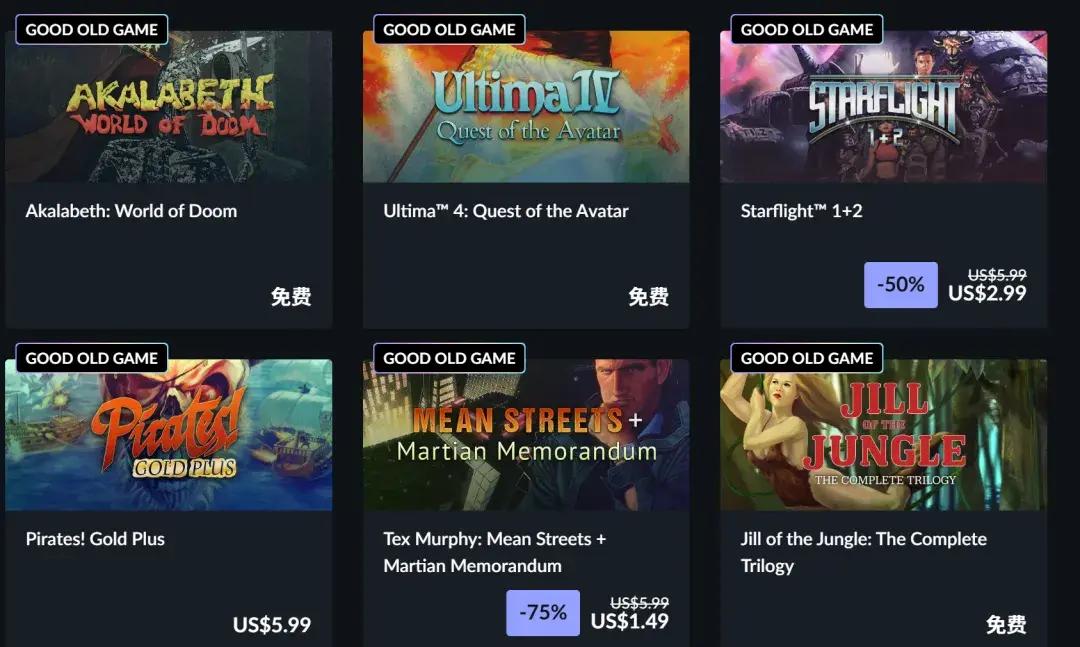Click the US$5.99 price on Pirates! Gold Plus
This screenshot has width=1080, height=647.
(271, 625)
